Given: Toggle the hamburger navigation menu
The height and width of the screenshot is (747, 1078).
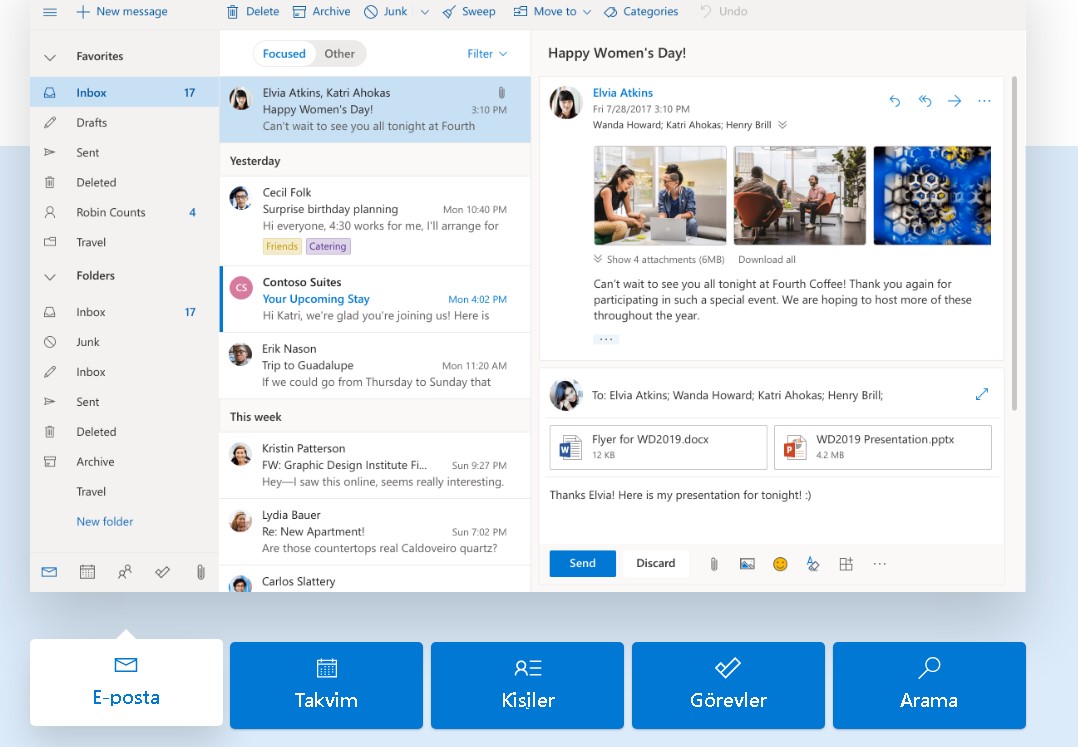Looking at the screenshot, I should (x=50, y=12).
